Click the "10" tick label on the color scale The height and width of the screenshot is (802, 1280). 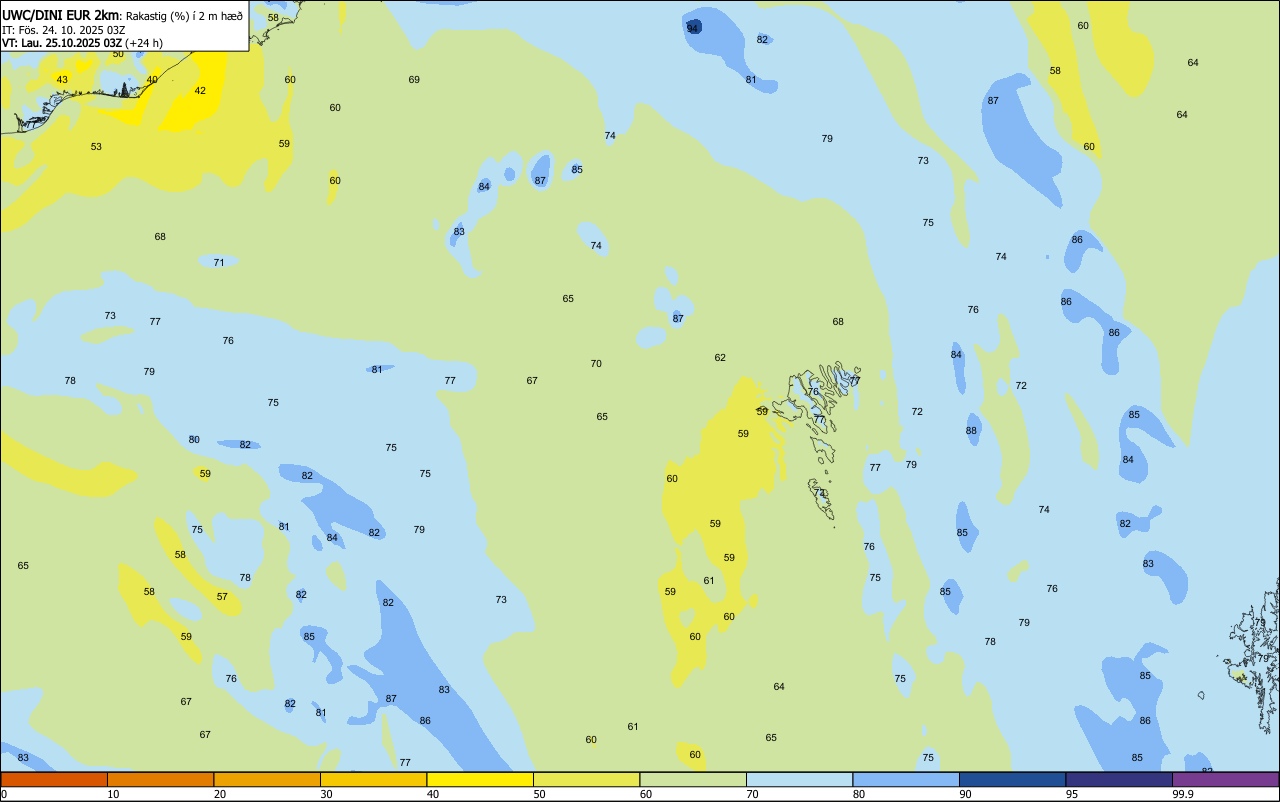pos(113,794)
